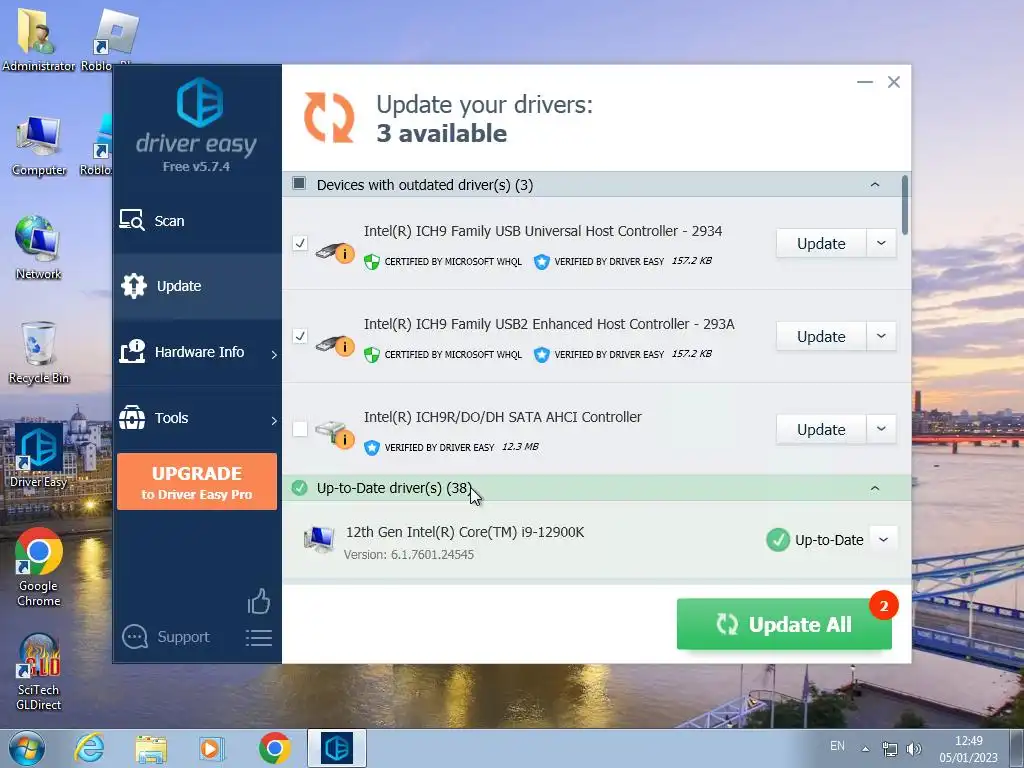Check the SATA AHCI Controller checkbox

pos(300,429)
